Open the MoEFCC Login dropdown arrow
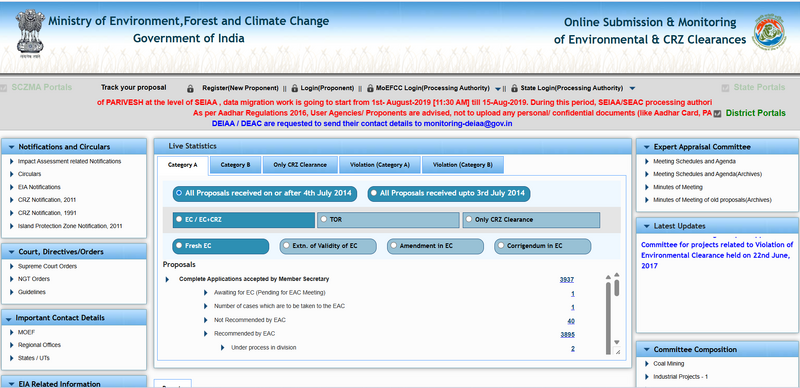This screenshot has width=800, height=388. [x=498, y=89]
